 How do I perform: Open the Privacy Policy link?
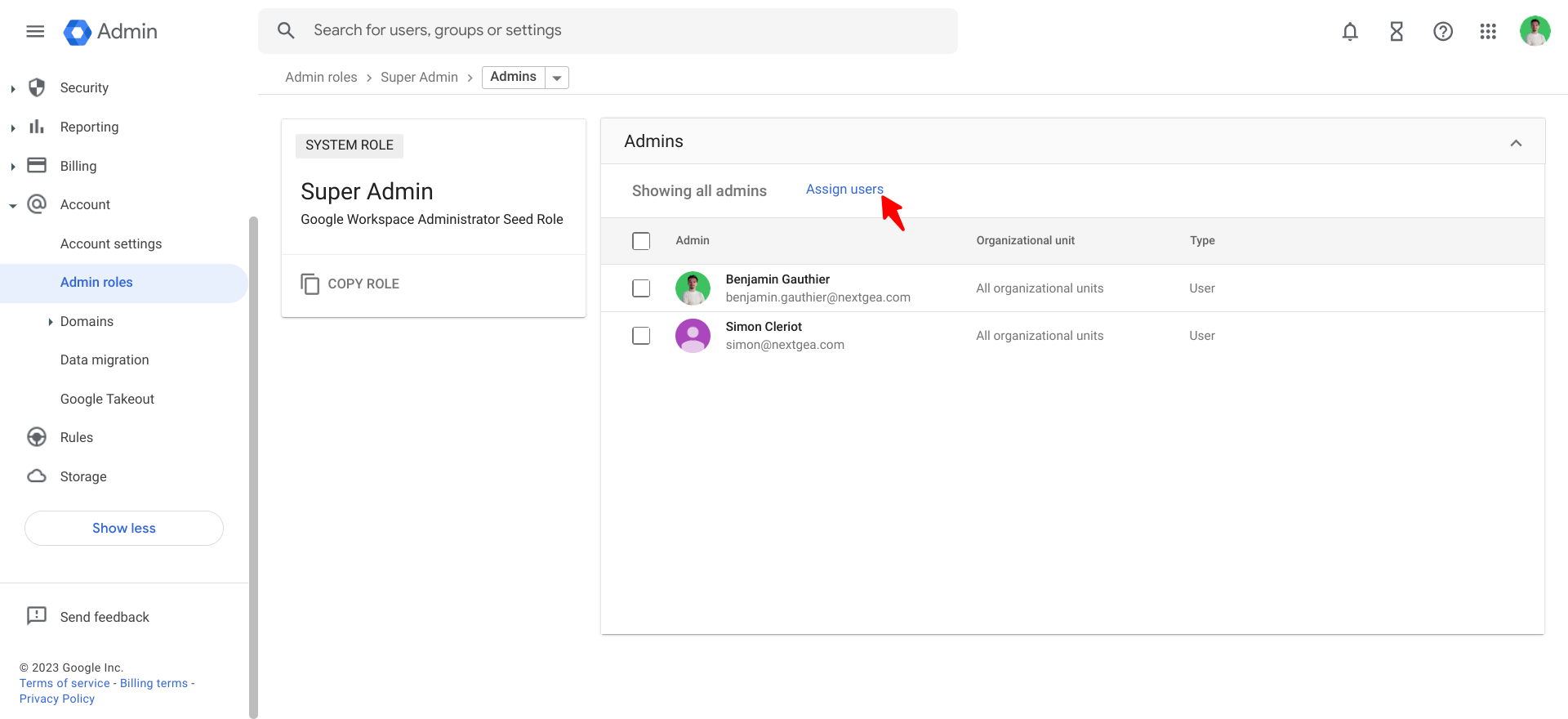pos(57,699)
